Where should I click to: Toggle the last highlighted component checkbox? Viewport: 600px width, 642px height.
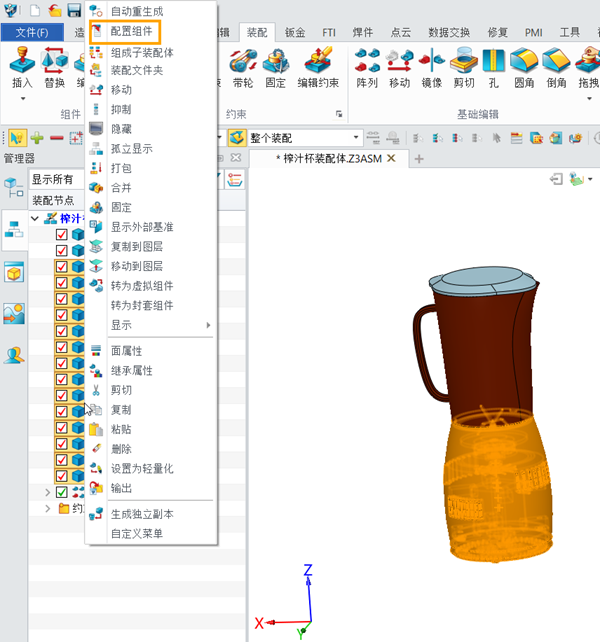(61, 476)
